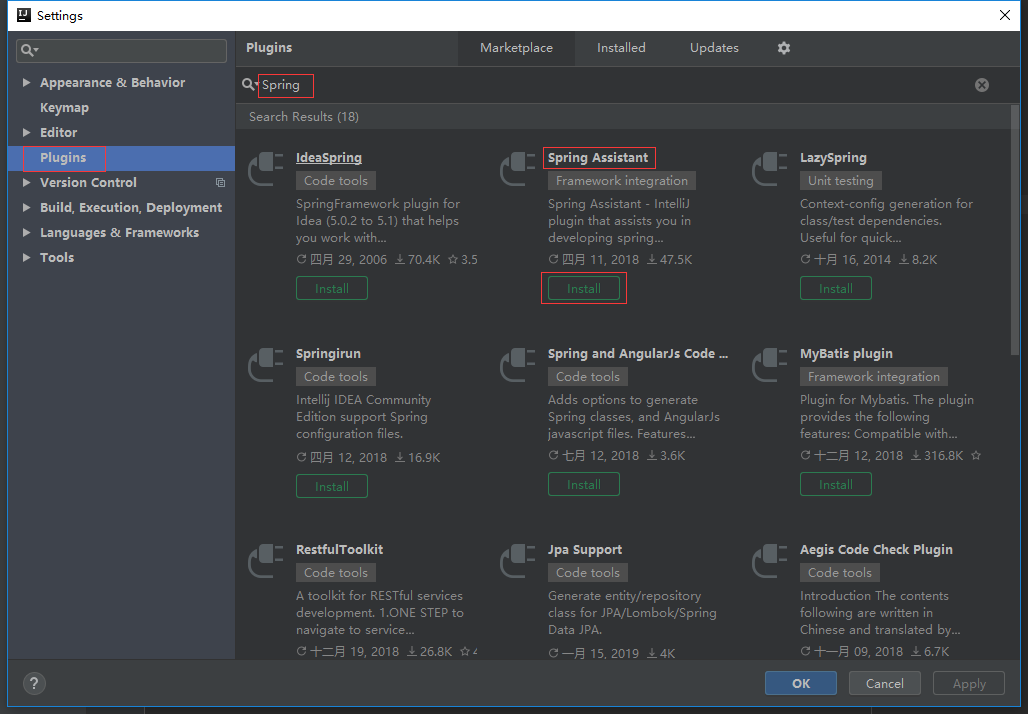Click the Jpa Support plugin icon
1028x714 pixels.
pyautogui.click(x=518, y=560)
